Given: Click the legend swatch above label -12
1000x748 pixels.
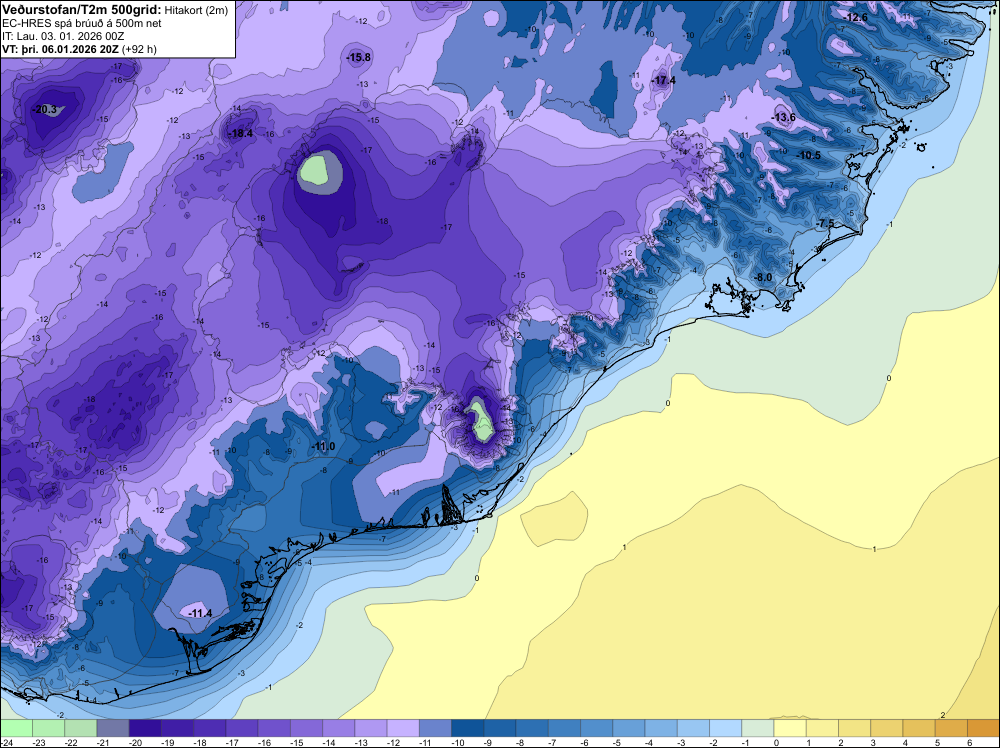Looking at the screenshot, I should (x=403, y=728).
